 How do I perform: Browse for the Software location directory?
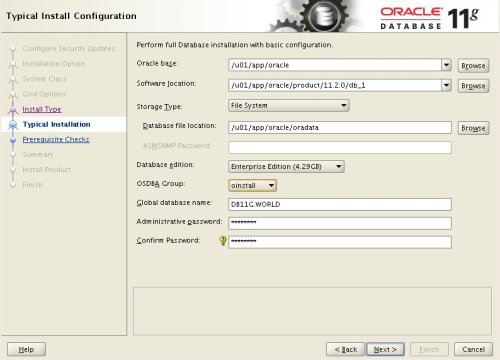tap(473, 86)
